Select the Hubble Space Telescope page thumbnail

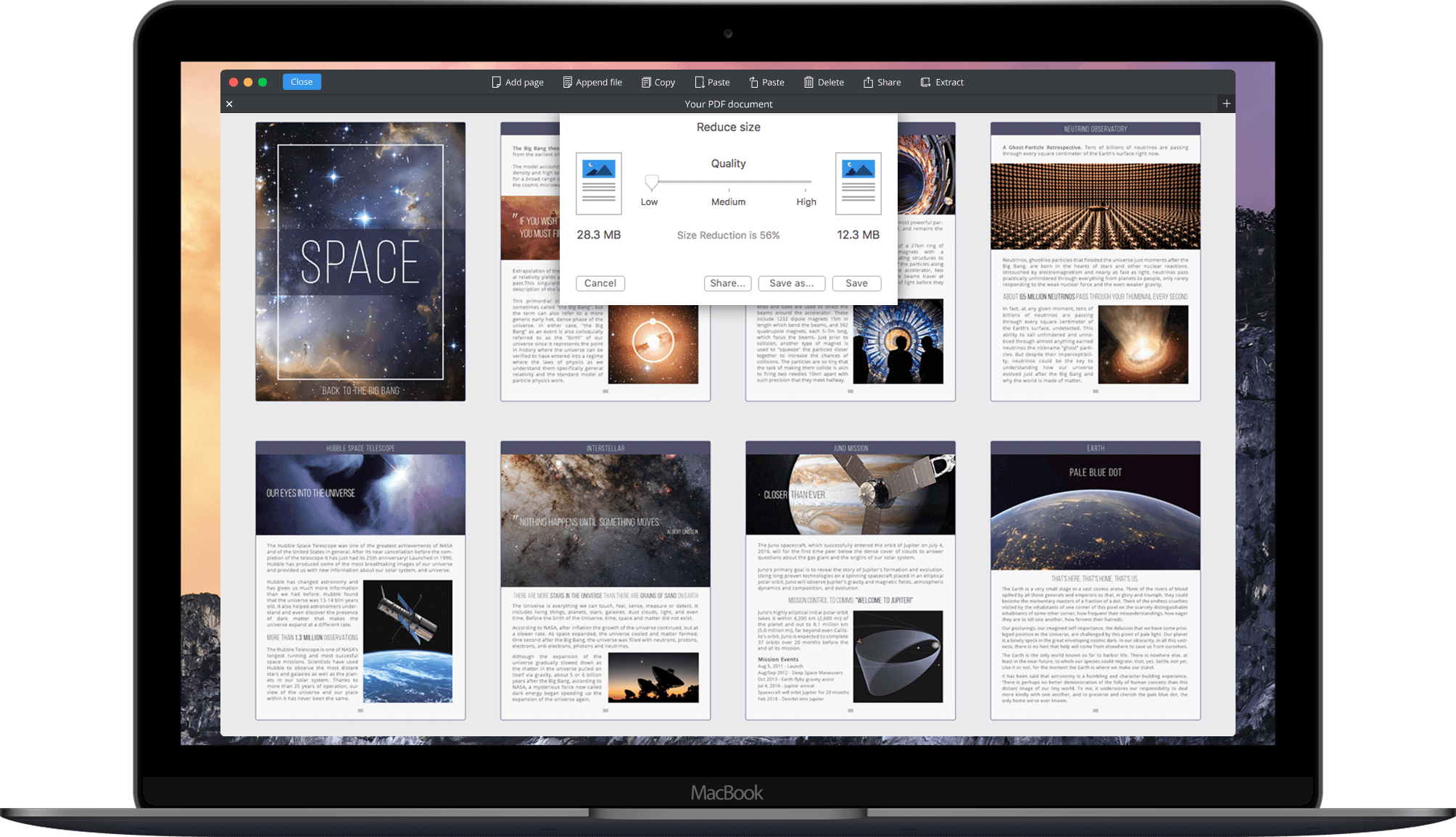point(363,580)
